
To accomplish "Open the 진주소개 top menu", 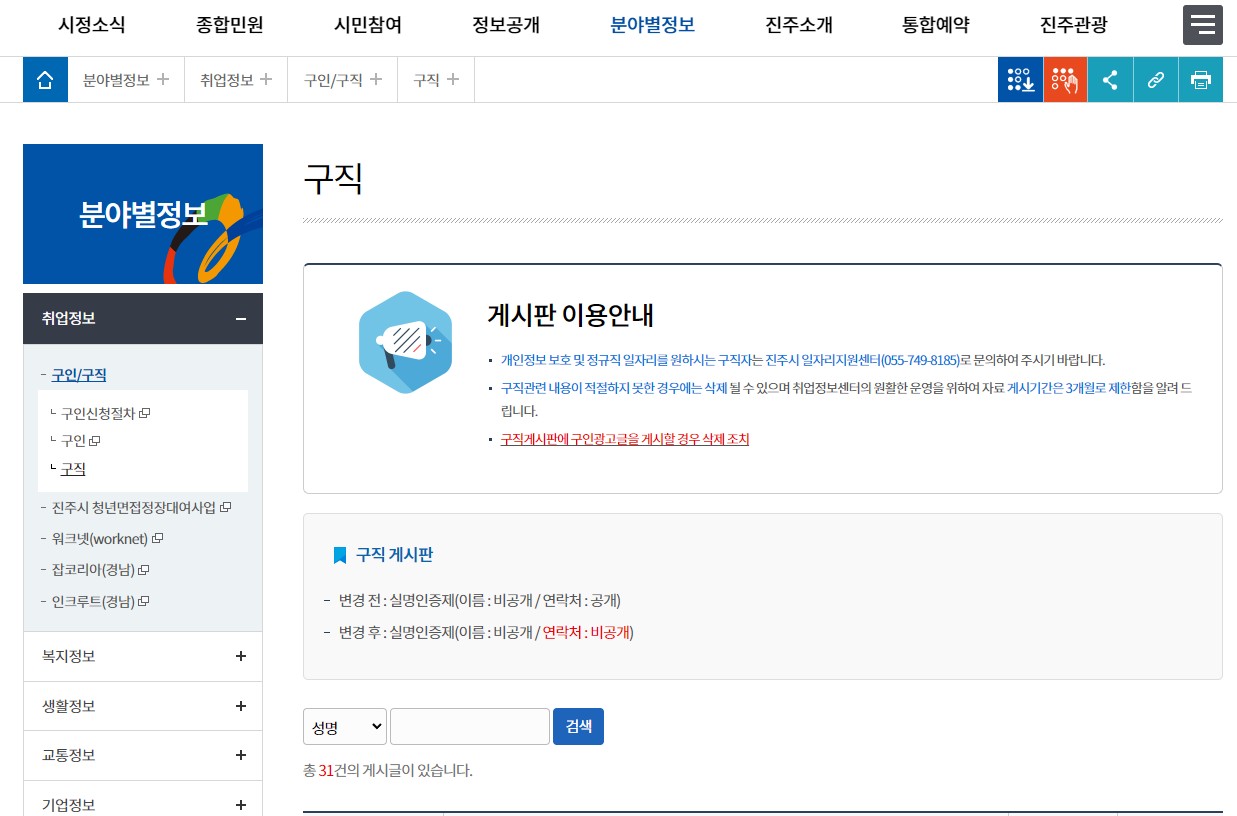I will [799, 26].
